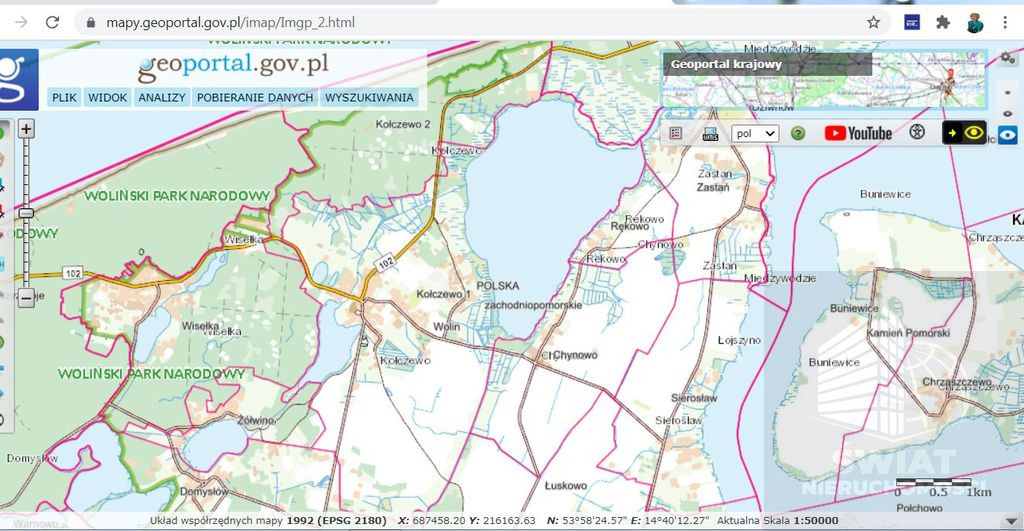Click the 'Kołczewo 2' map label
This screenshot has width=1024, height=531.
[x=403, y=124]
